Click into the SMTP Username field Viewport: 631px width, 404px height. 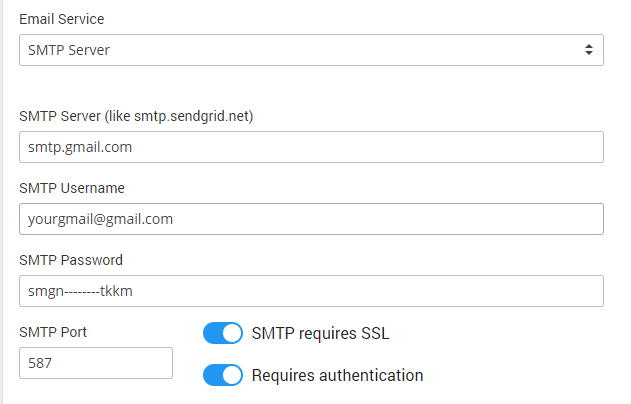click(310, 219)
